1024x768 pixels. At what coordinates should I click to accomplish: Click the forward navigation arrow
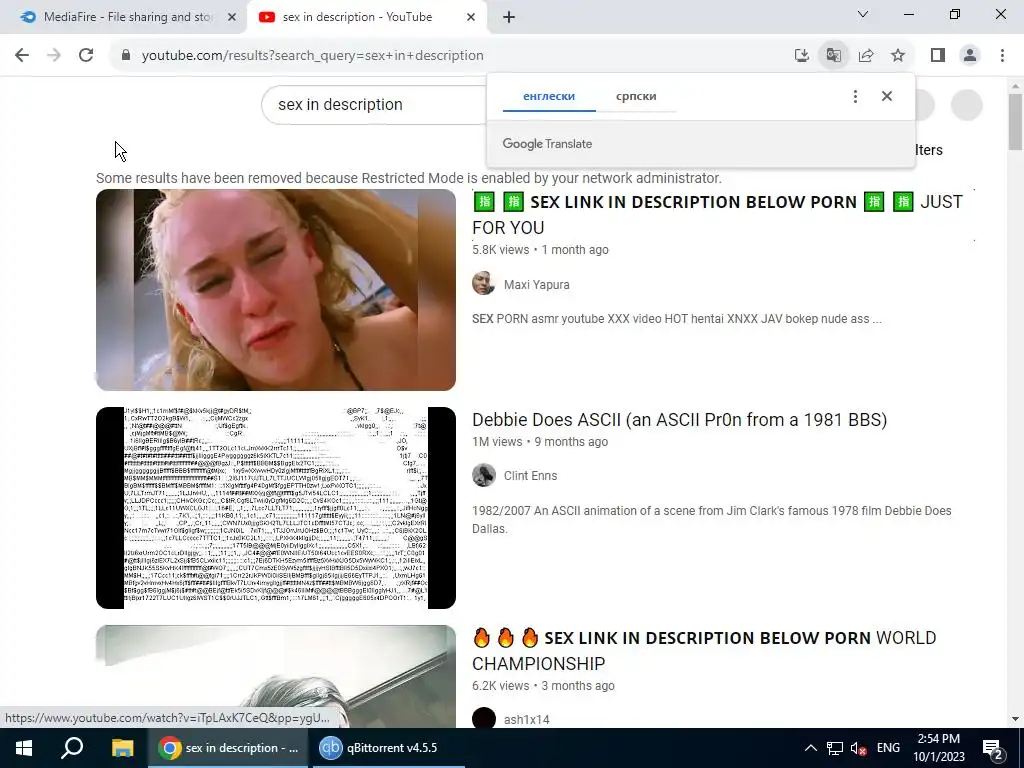pos(54,56)
